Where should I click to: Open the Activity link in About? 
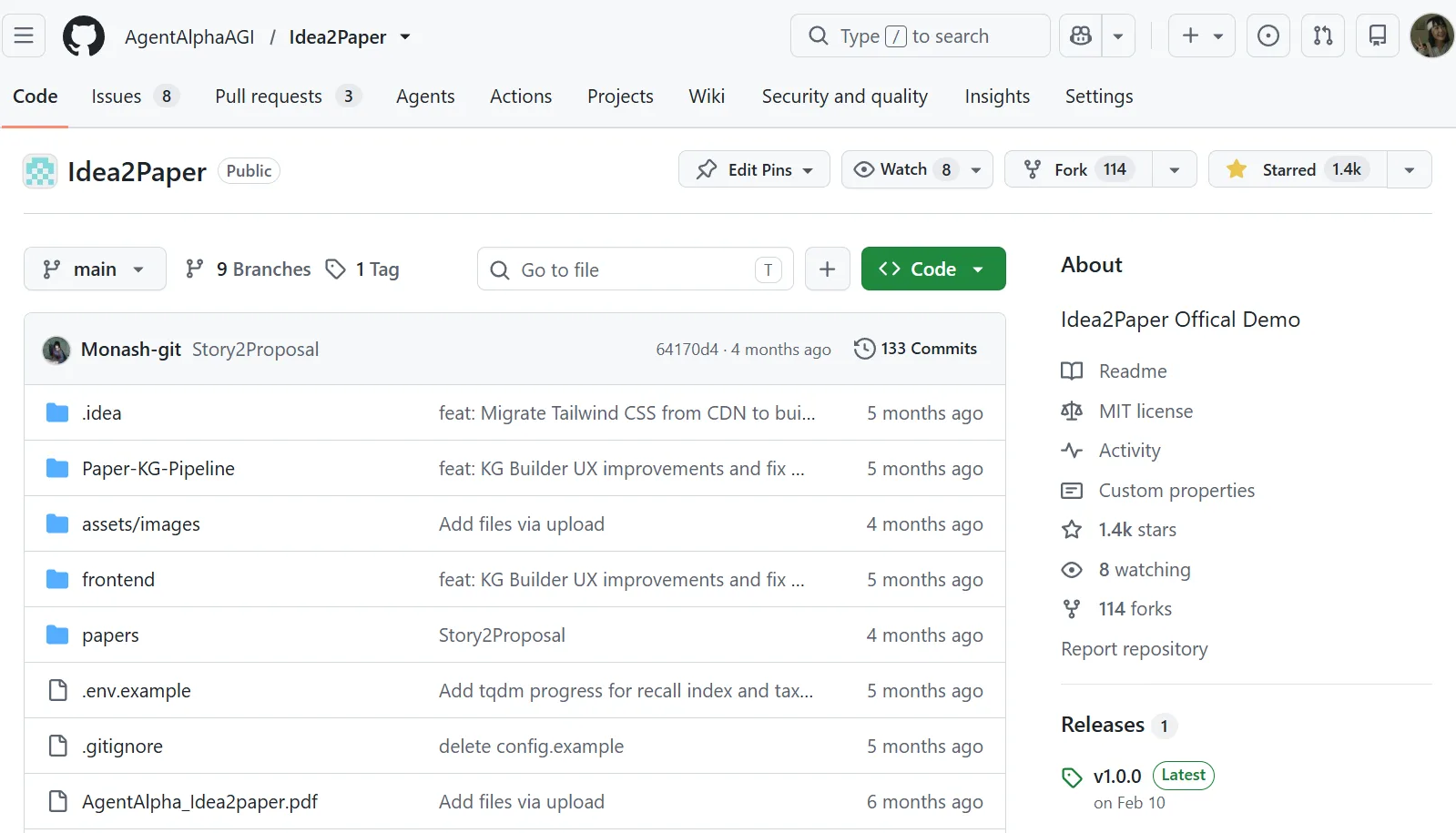(x=1130, y=451)
